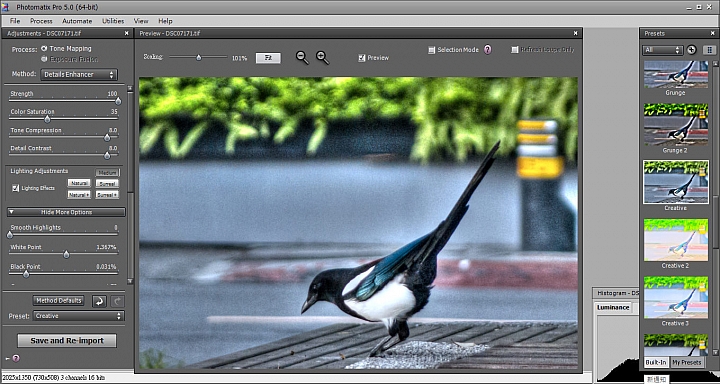Click the redo arrow in Adjustments panel
This screenshot has height=384, width=720.
(118, 301)
